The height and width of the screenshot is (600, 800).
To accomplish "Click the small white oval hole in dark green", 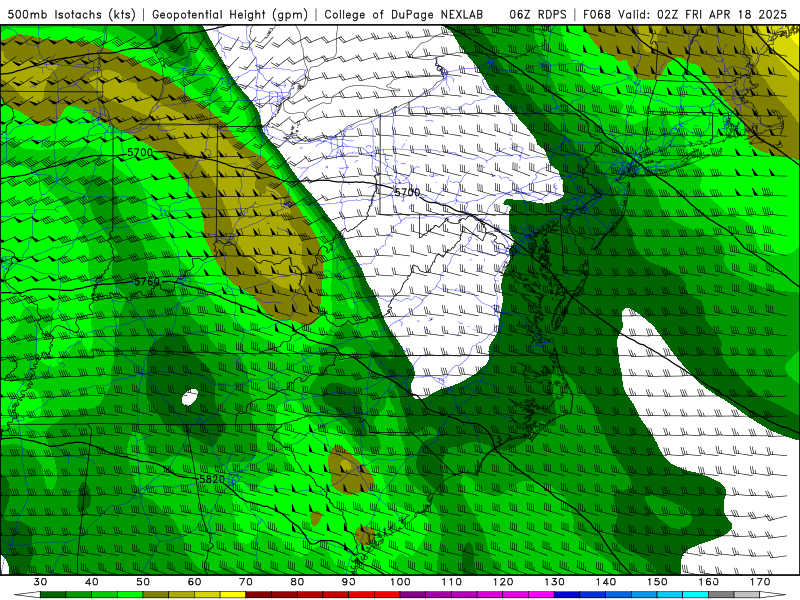I will click(x=190, y=397).
